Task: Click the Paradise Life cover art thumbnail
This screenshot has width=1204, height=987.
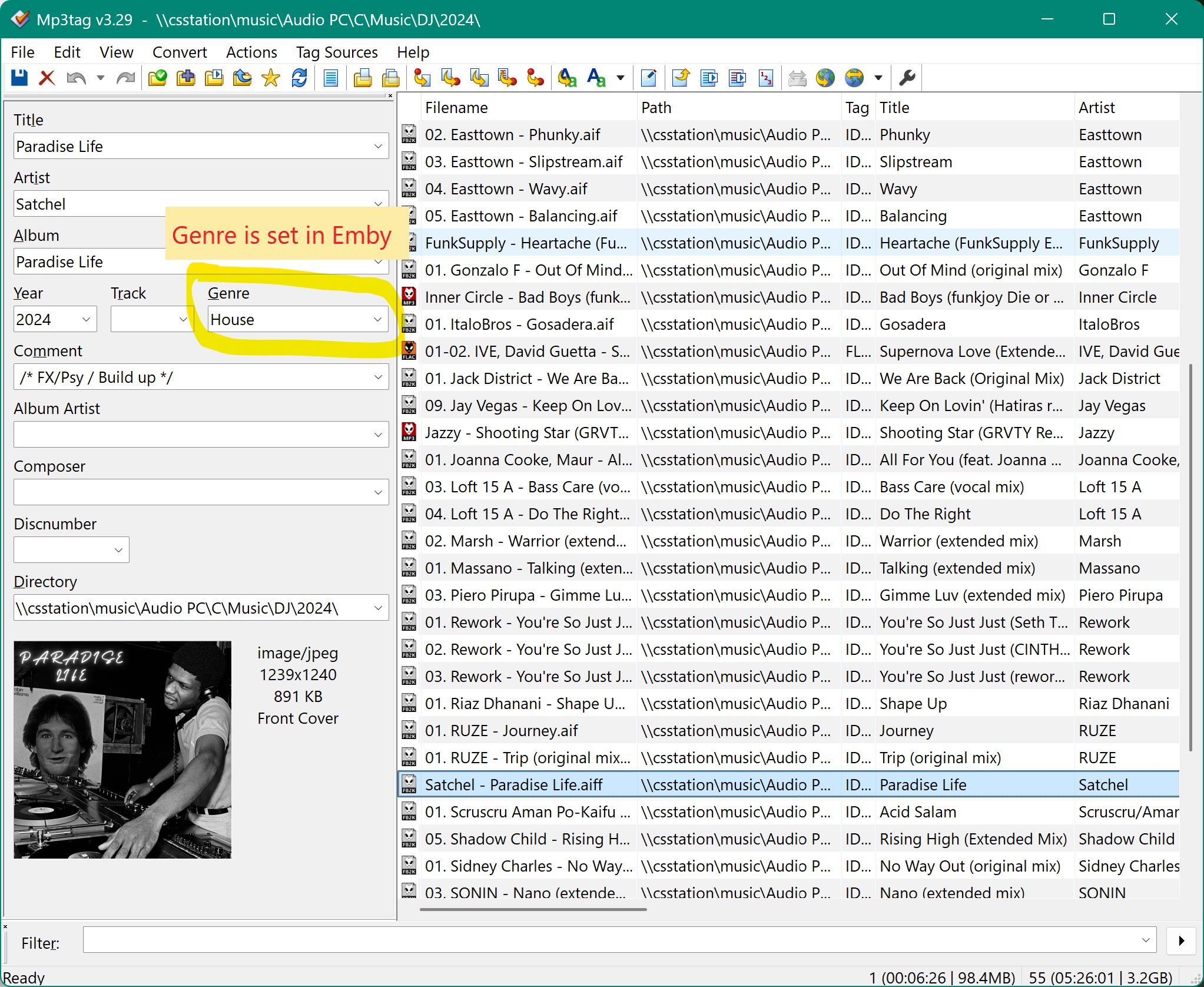Action: pos(122,749)
